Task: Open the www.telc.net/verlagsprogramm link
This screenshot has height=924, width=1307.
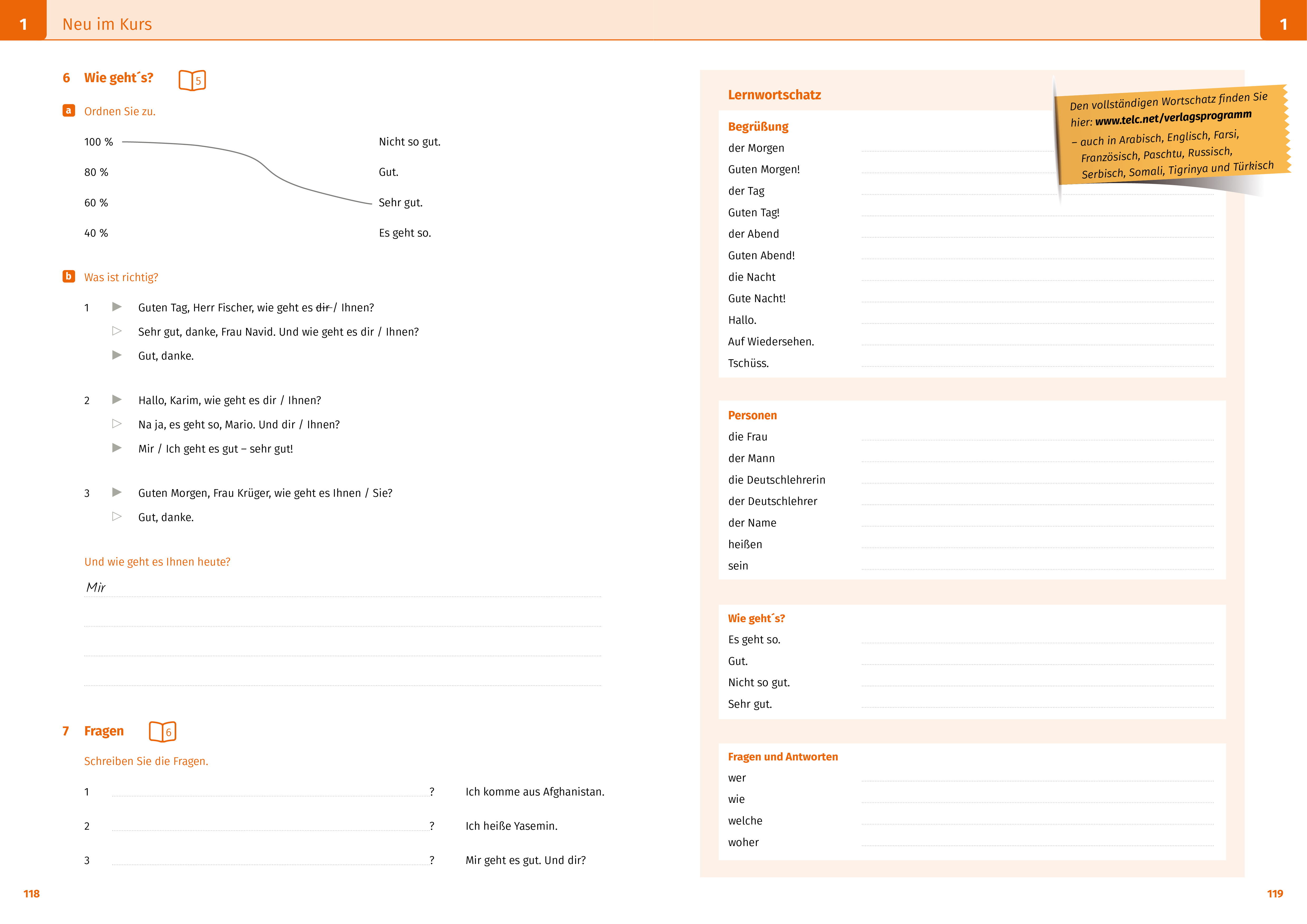Action: coord(1173,118)
